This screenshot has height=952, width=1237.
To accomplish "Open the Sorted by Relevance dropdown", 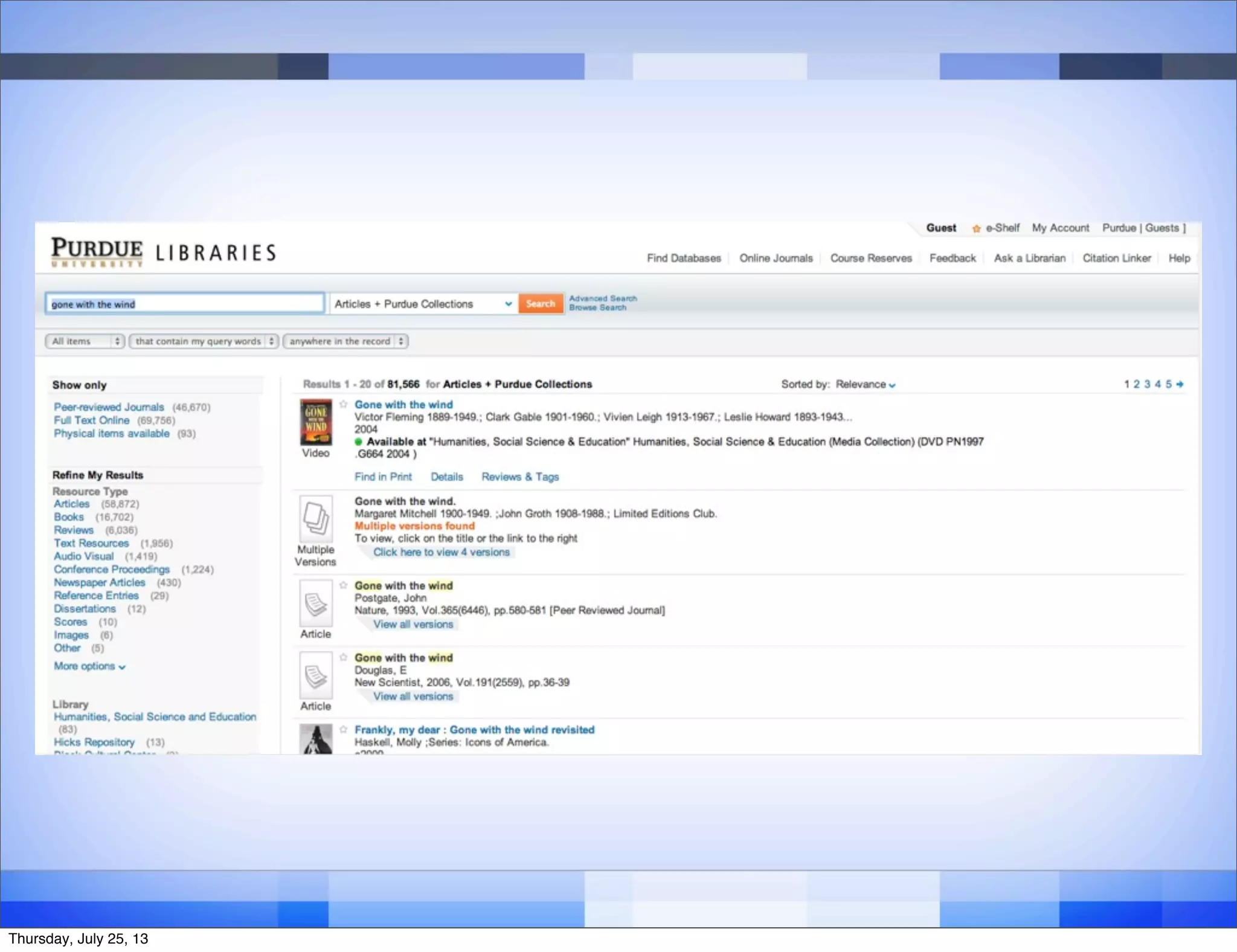I will (865, 384).
